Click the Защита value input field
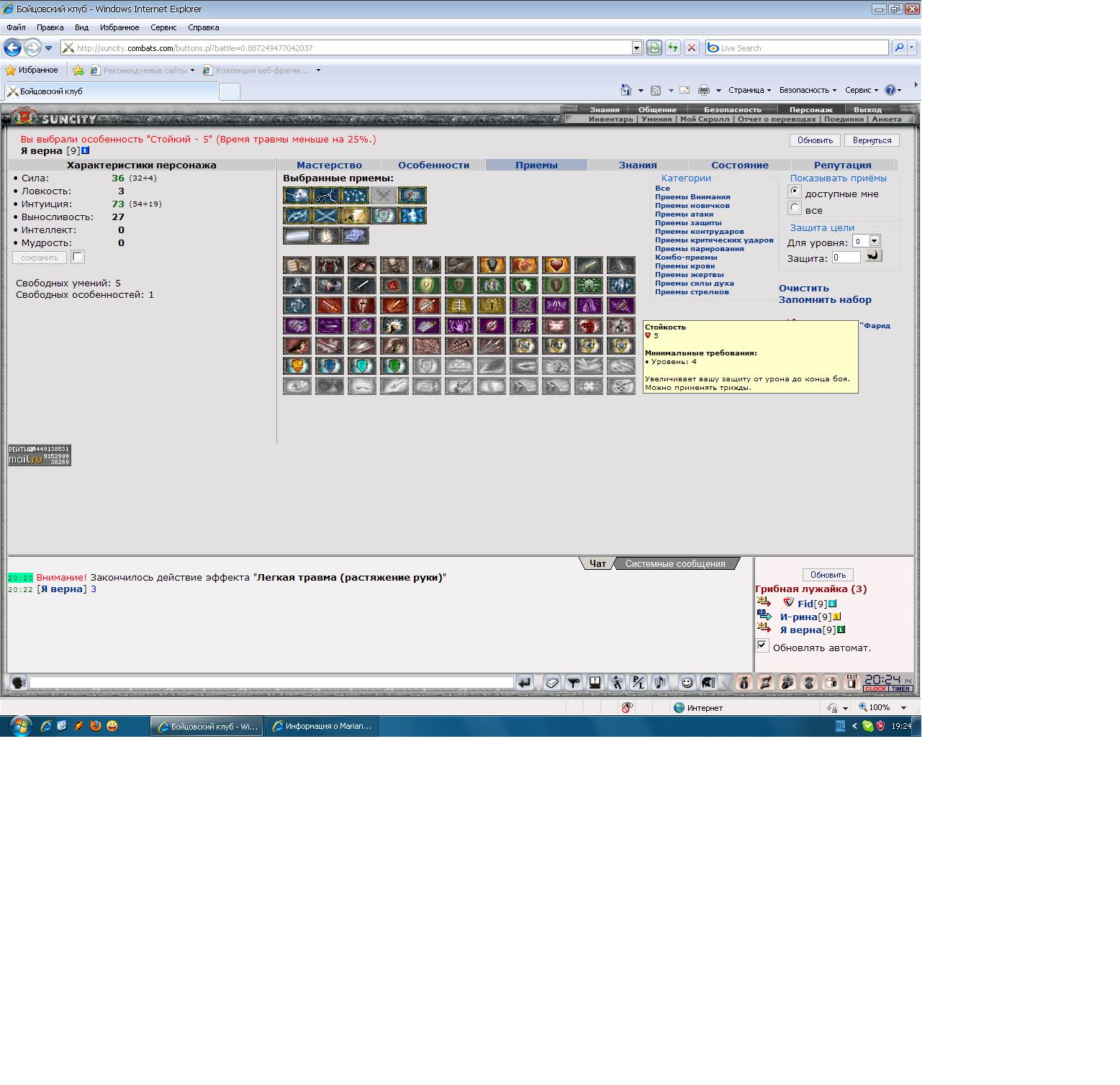This screenshot has height=1085, width=1120. point(846,257)
